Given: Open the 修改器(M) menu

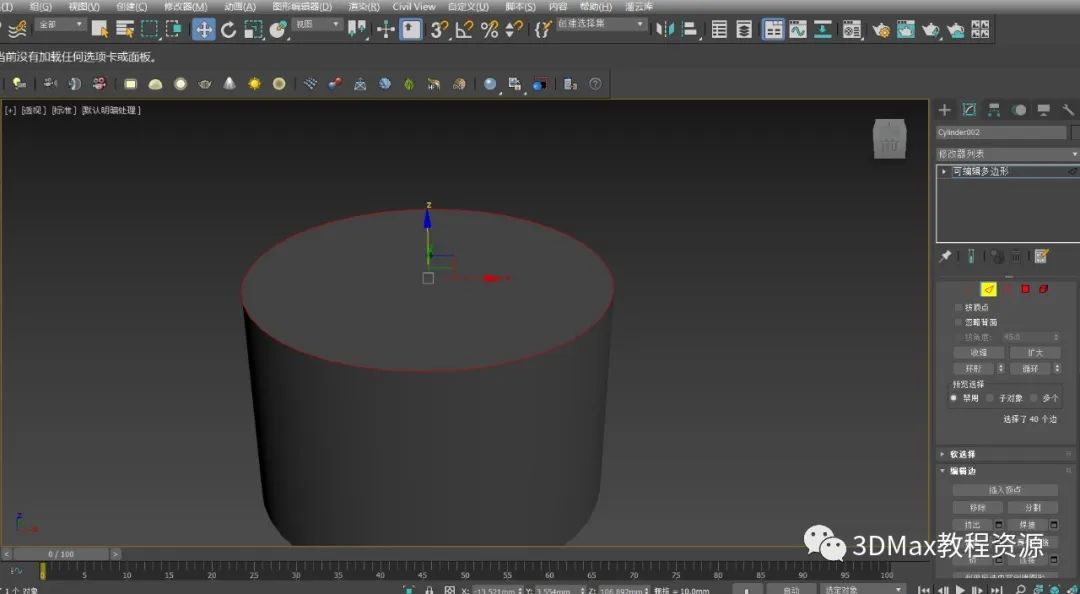Looking at the screenshot, I should 185,6.
